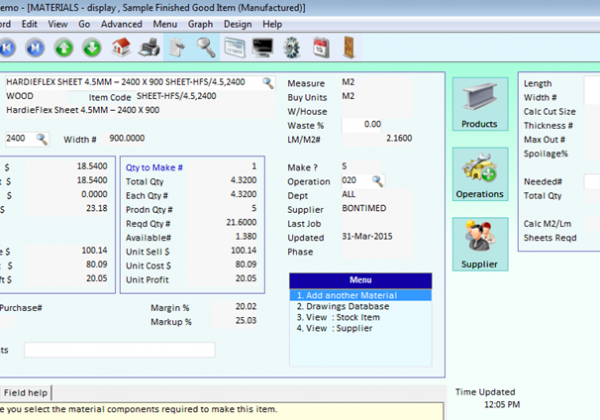600x420 pixels.
Task: Click the Operations button
Action: [x=480, y=174]
